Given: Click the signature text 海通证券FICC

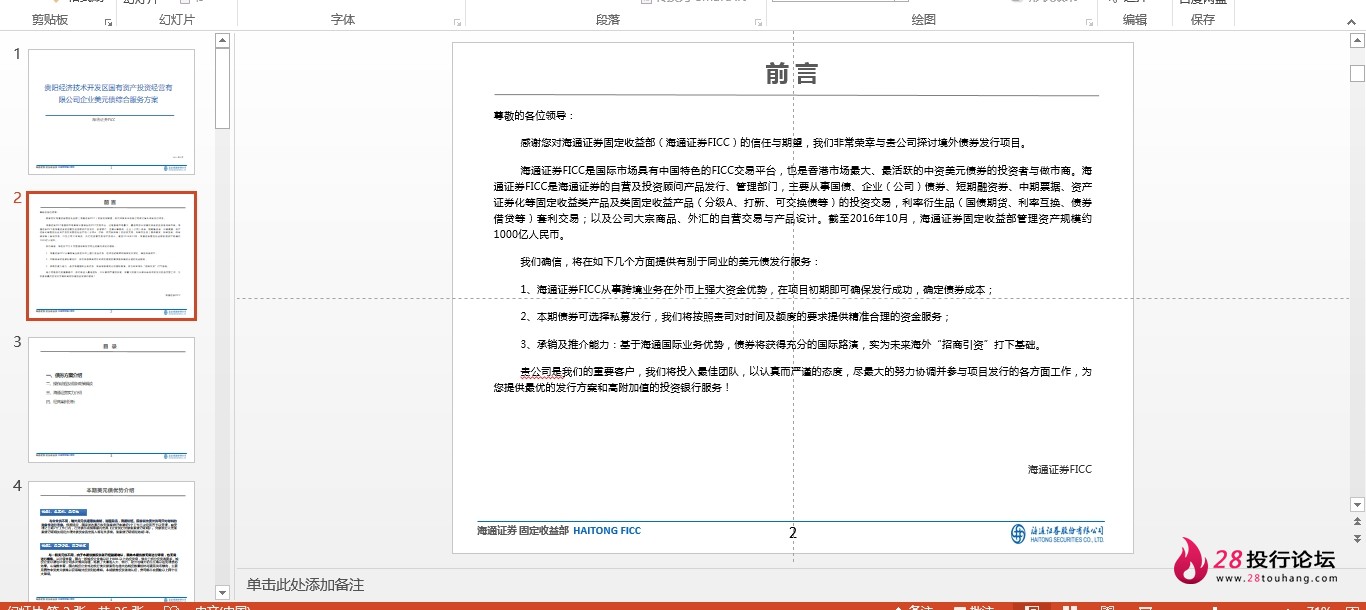Looking at the screenshot, I should [1060, 470].
